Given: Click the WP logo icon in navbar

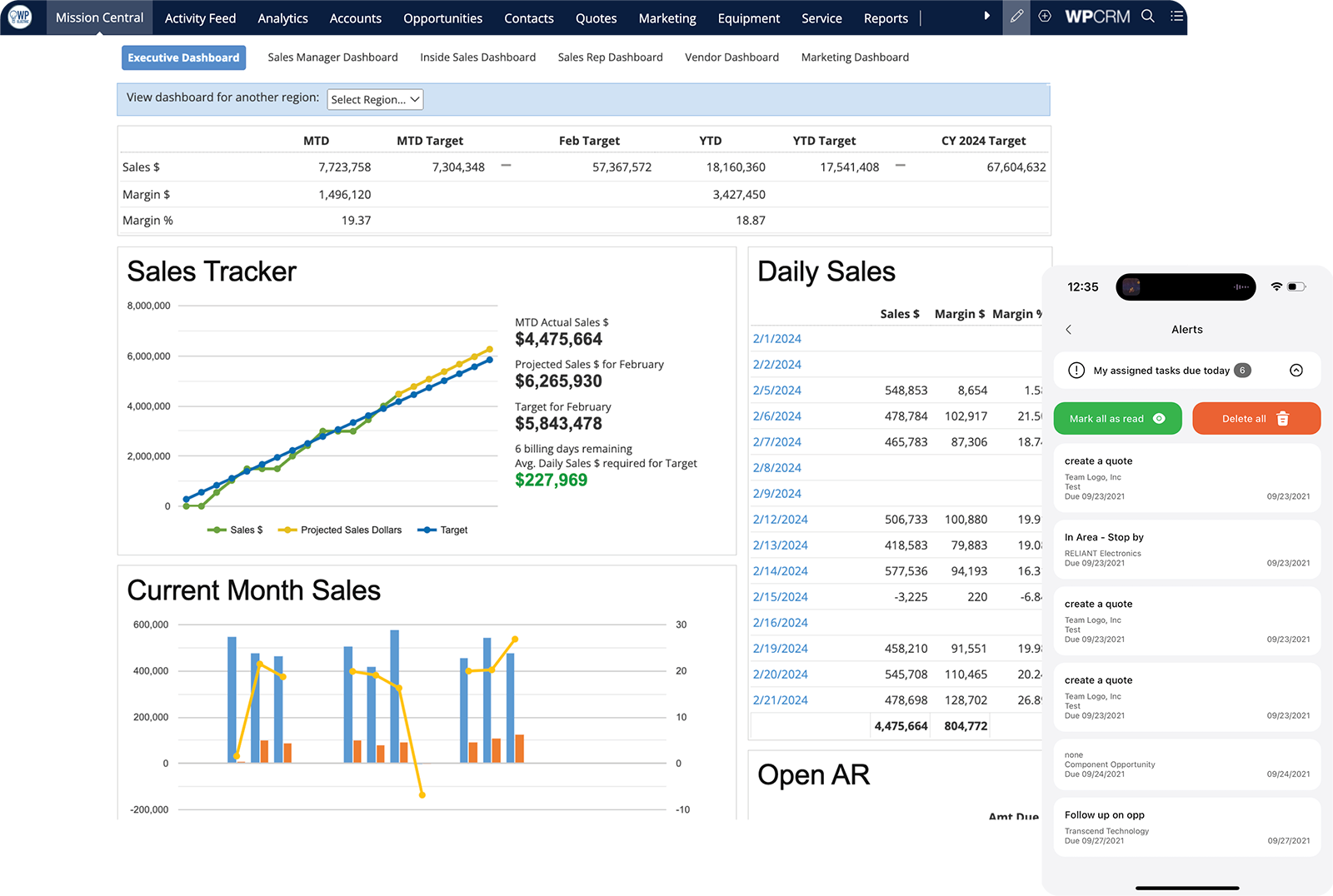Looking at the screenshot, I should (x=20, y=17).
